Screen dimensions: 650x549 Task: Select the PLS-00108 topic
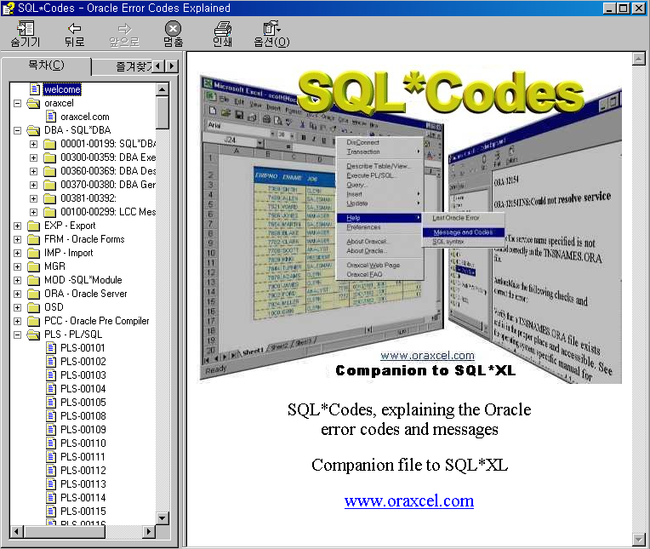click(x=83, y=416)
